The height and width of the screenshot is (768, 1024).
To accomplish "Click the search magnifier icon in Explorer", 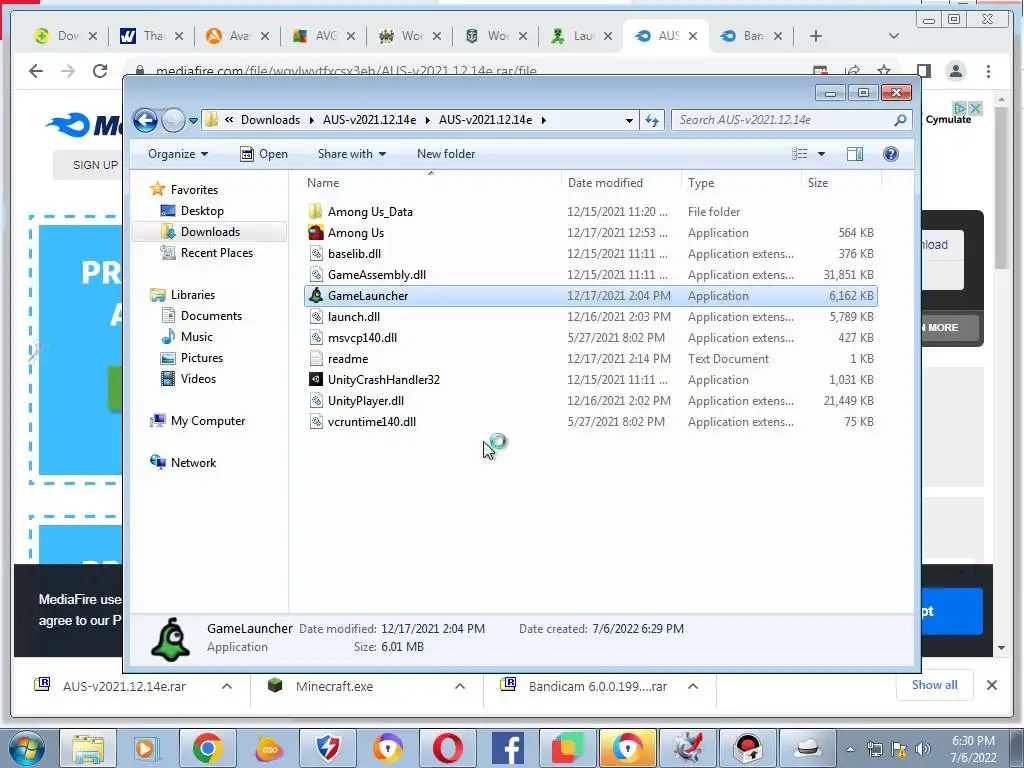I will click(x=900, y=120).
